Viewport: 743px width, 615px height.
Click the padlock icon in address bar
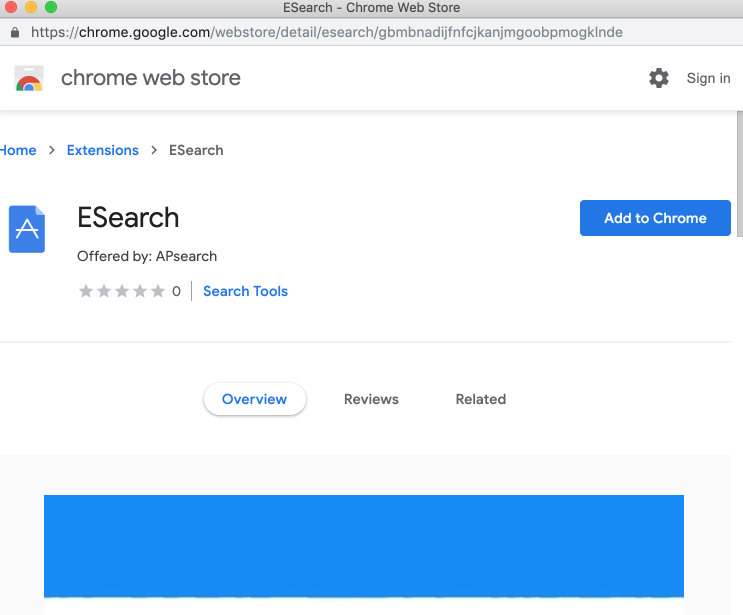pos(15,32)
